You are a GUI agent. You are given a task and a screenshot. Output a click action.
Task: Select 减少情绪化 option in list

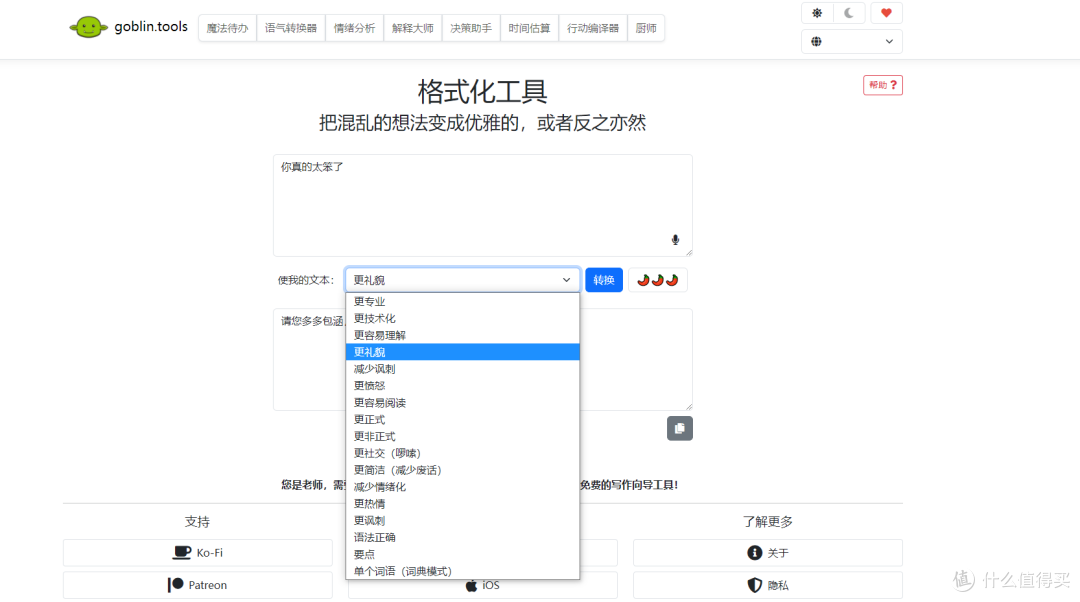(462, 487)
